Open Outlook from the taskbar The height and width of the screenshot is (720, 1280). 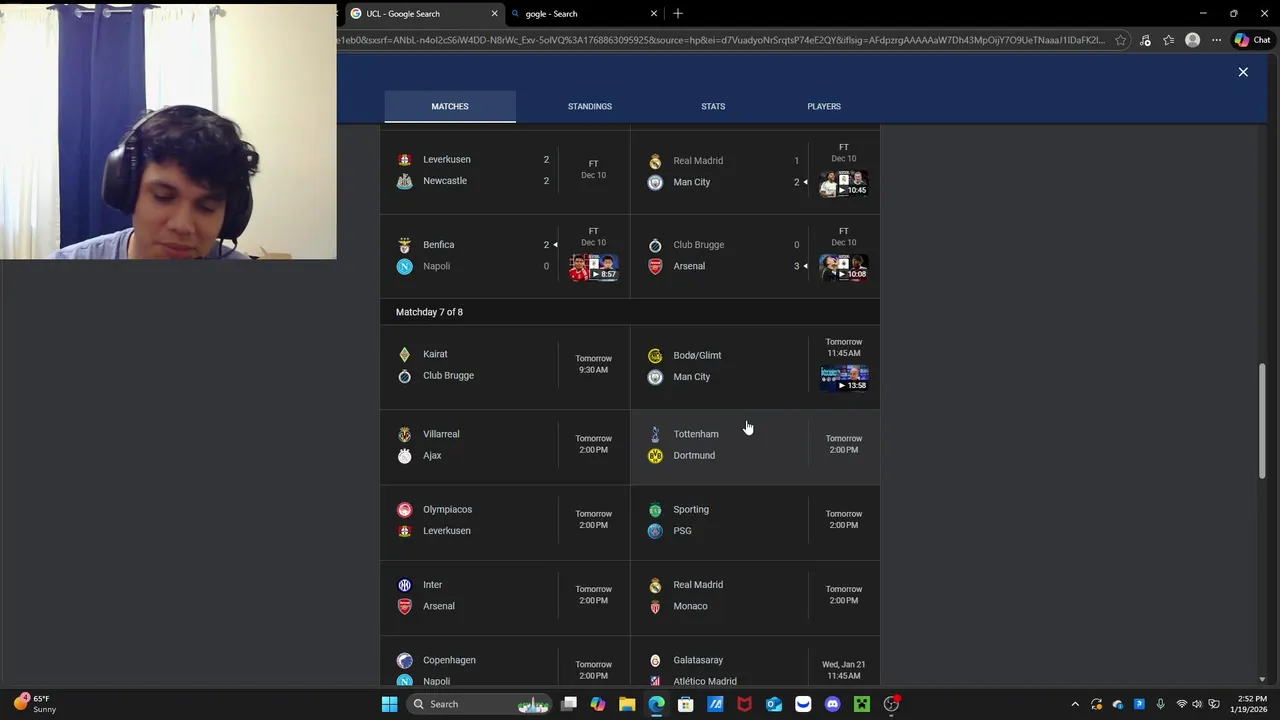coord(774,704)
